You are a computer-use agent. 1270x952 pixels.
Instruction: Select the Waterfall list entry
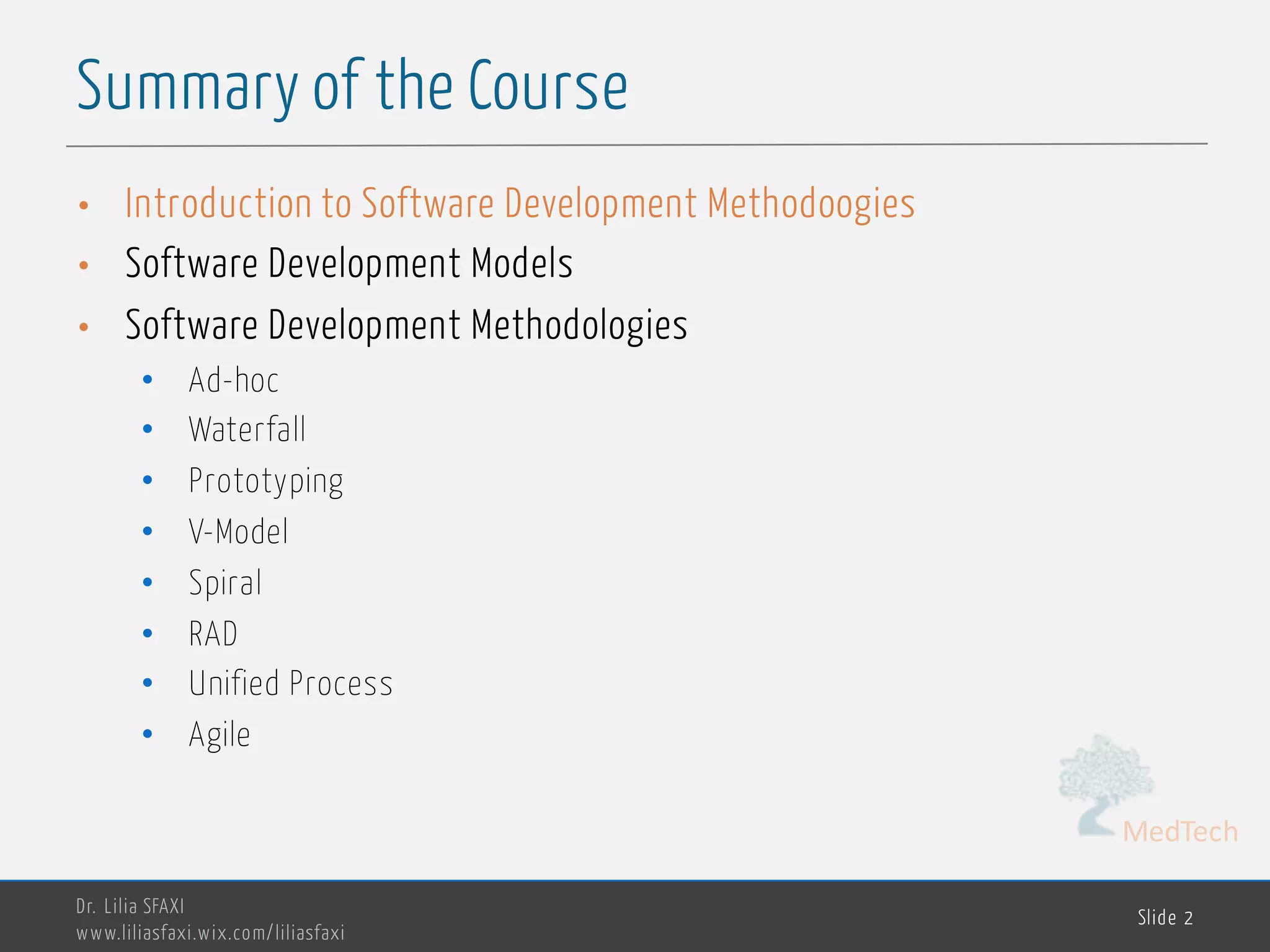click(x=247, y=430)
